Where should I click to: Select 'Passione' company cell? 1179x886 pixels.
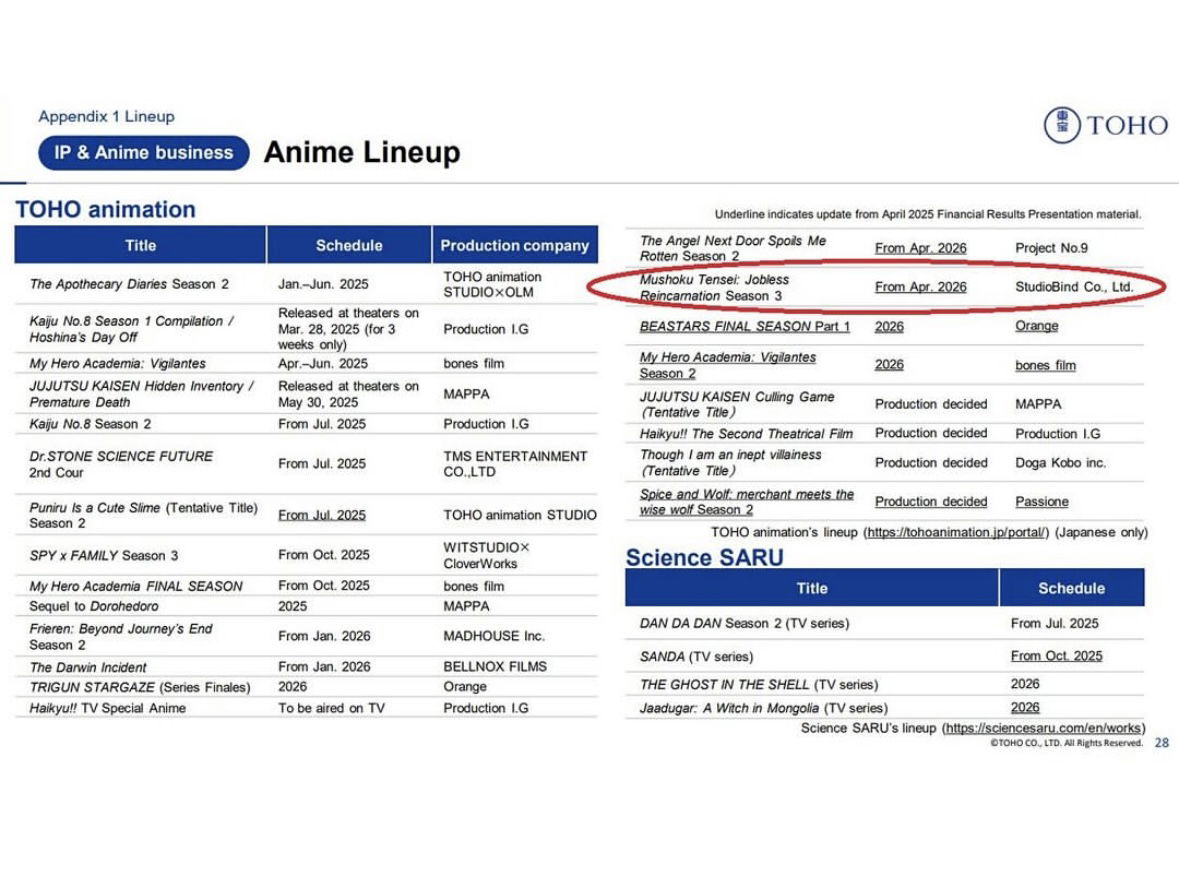click(x=1041, y=502)
